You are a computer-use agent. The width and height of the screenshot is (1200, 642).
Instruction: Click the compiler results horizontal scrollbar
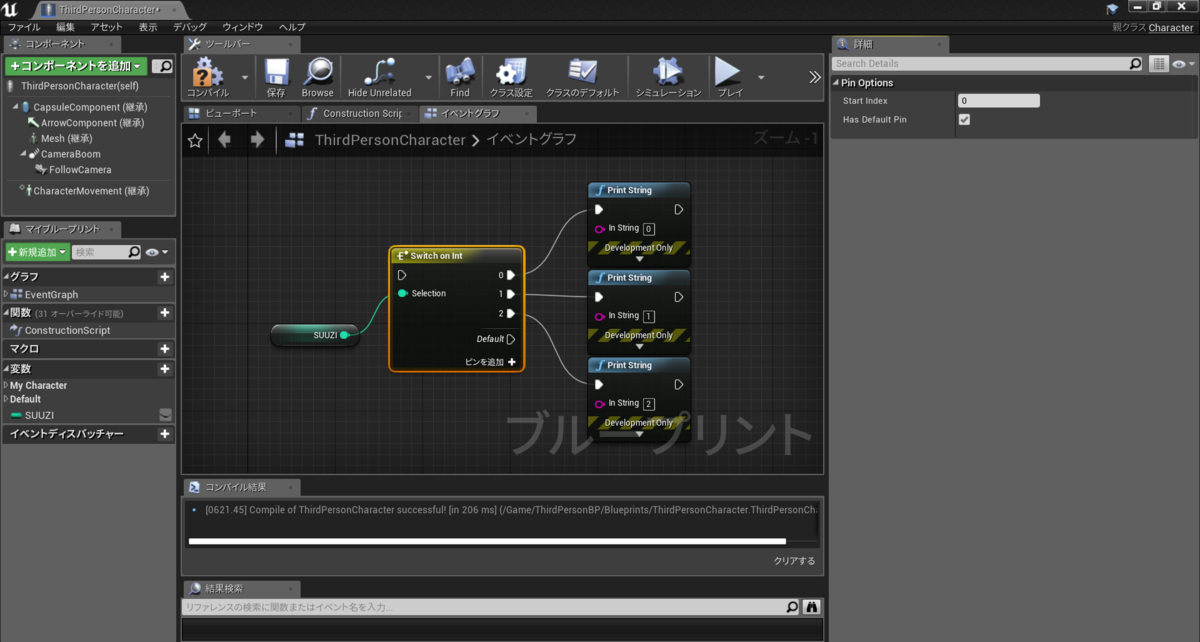coord(487,541)
